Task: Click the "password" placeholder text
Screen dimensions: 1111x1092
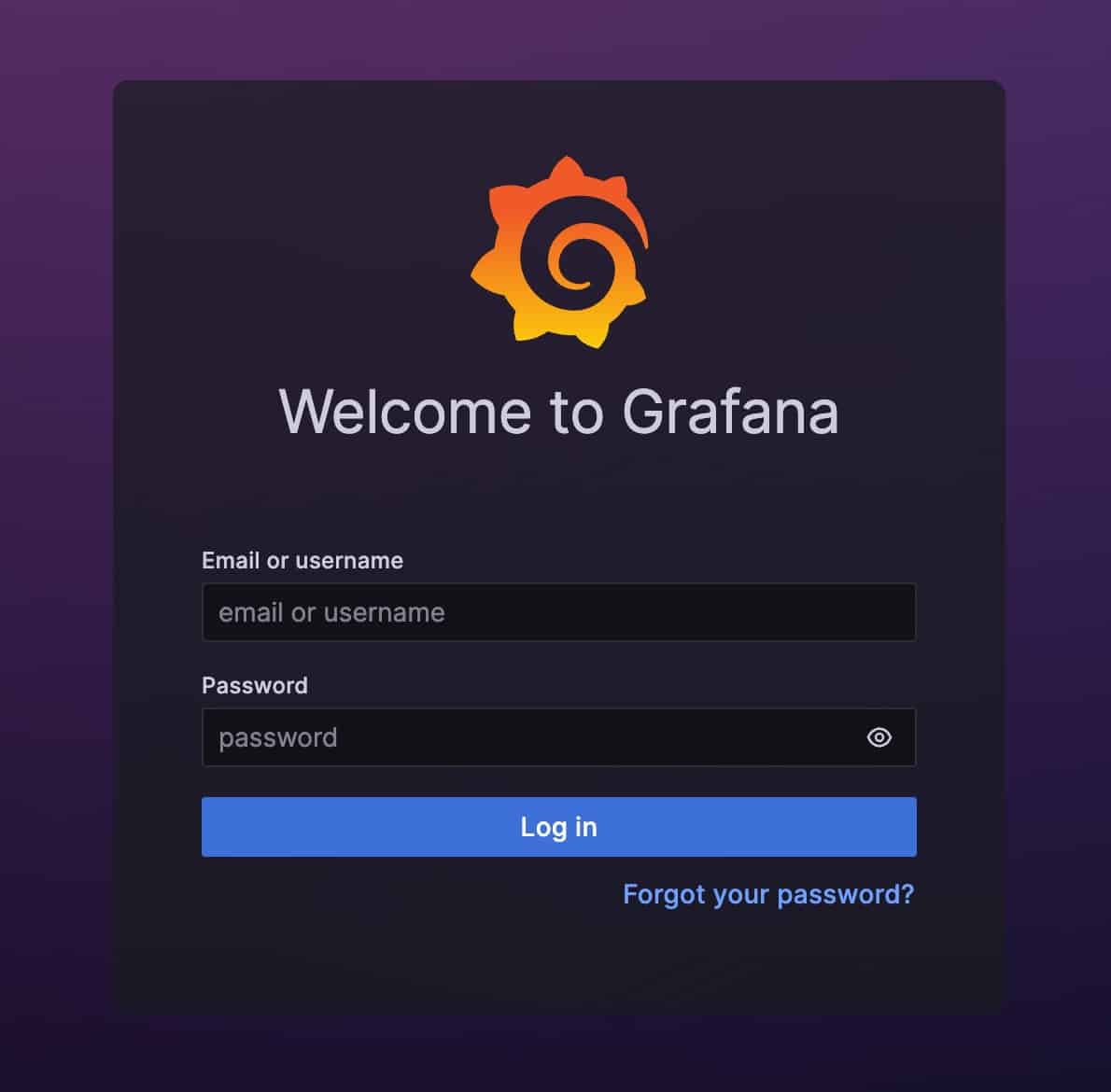Action: pos(278,738)
